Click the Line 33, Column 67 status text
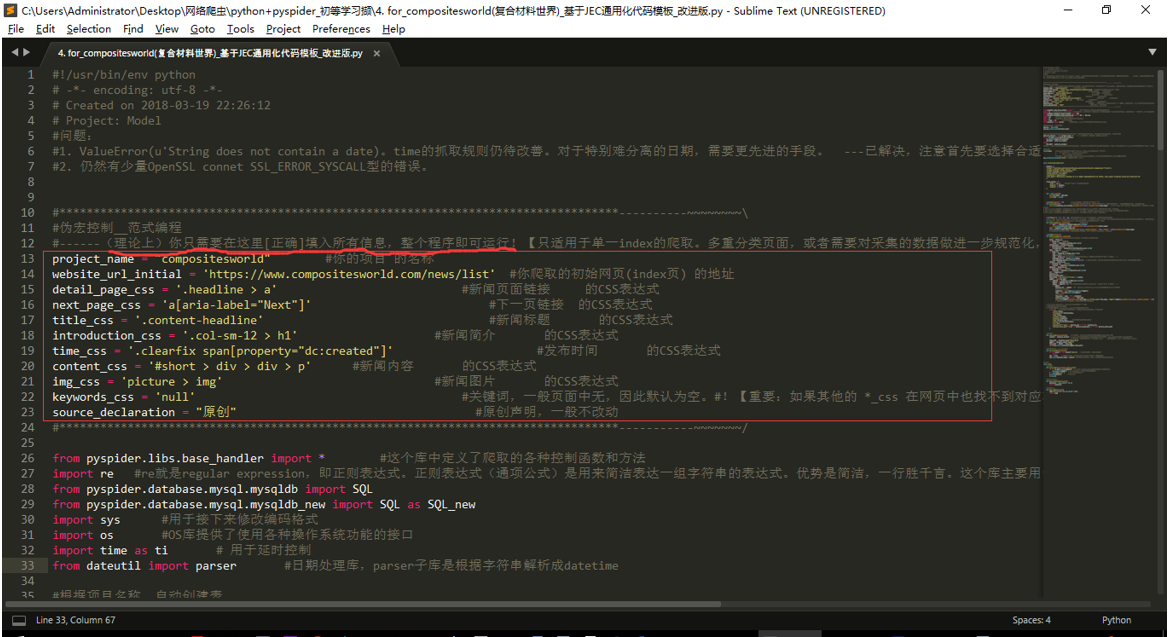 (x=76, y=620)
